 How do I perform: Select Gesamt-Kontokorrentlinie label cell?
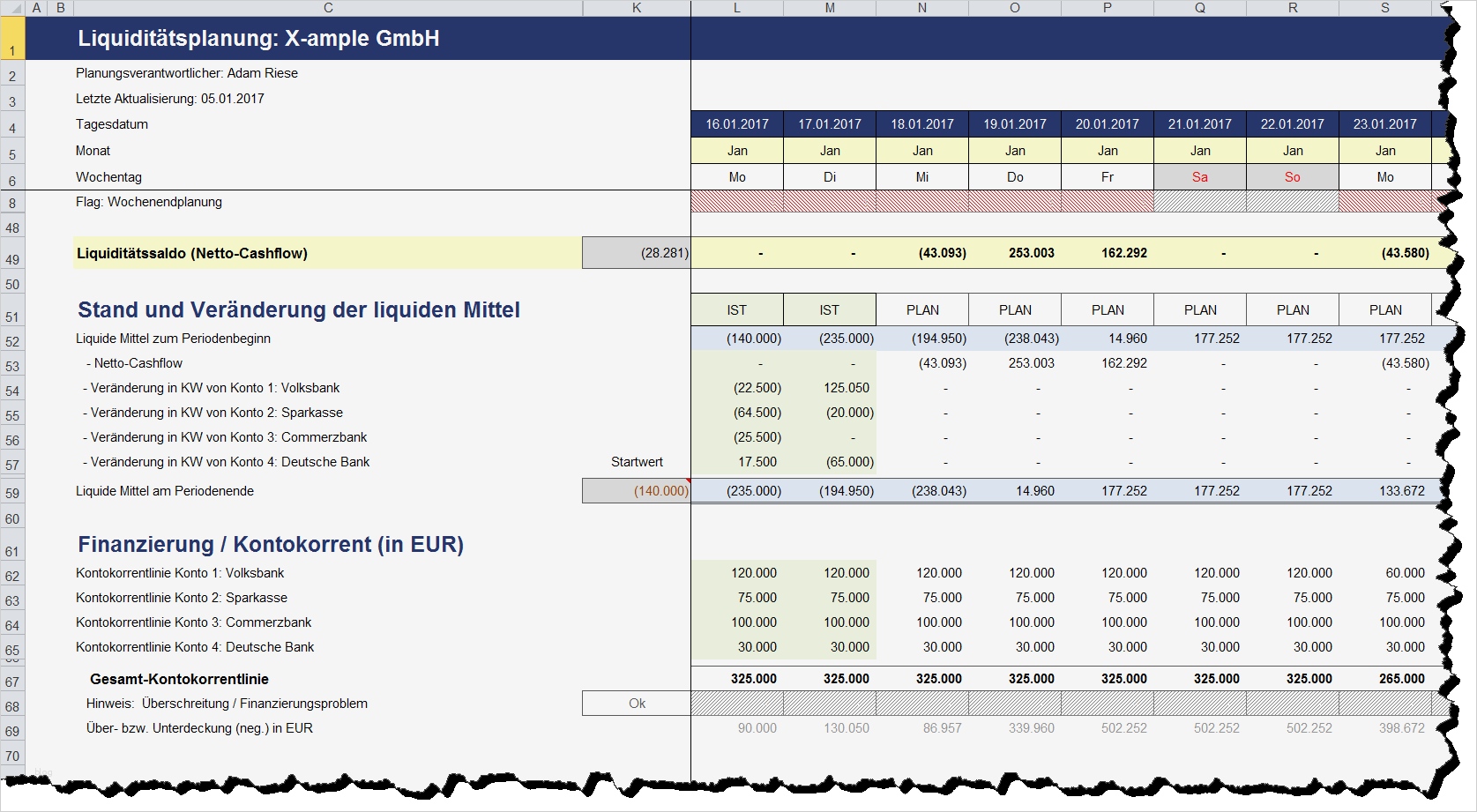click(x=180, y=679)
